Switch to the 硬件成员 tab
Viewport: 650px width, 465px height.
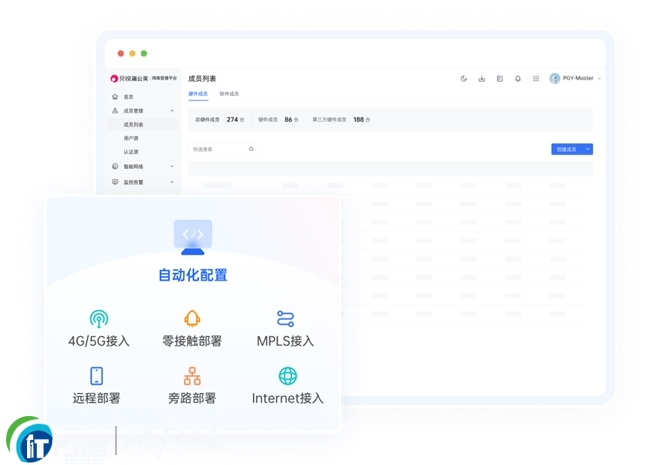[198, 94]
